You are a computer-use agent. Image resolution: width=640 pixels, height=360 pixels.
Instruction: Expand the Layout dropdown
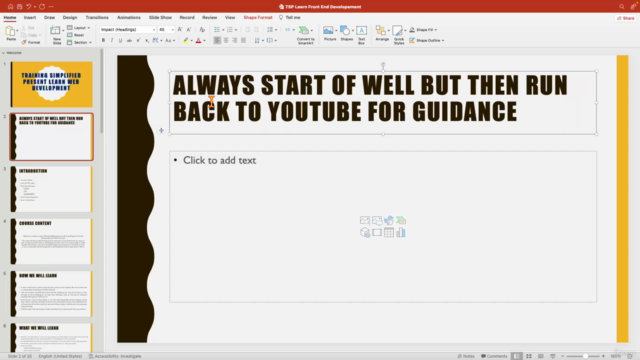[79, 28]
